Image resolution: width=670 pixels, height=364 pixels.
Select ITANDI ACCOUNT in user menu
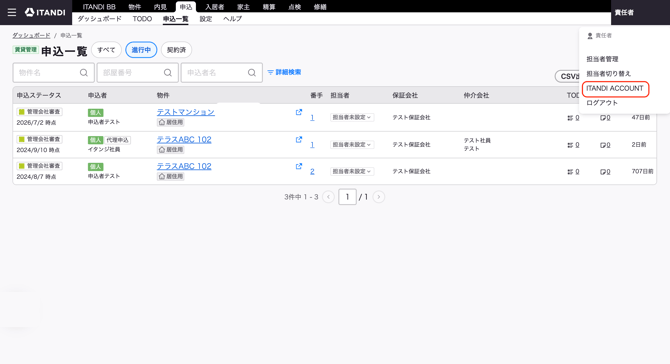tap(615, 88)
